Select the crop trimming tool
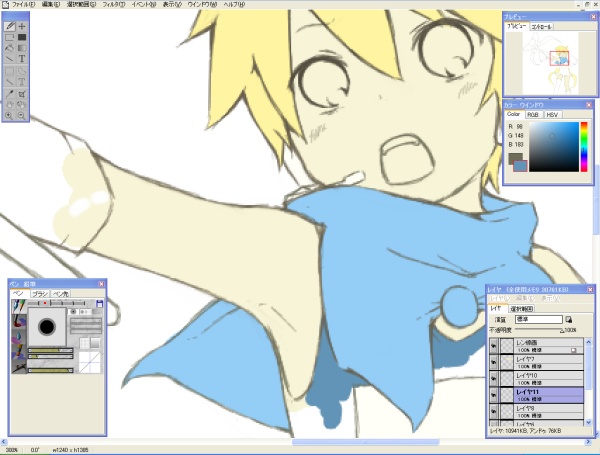Image resolution: width=600 pixels, height=455 pixels. coord(22,94)
